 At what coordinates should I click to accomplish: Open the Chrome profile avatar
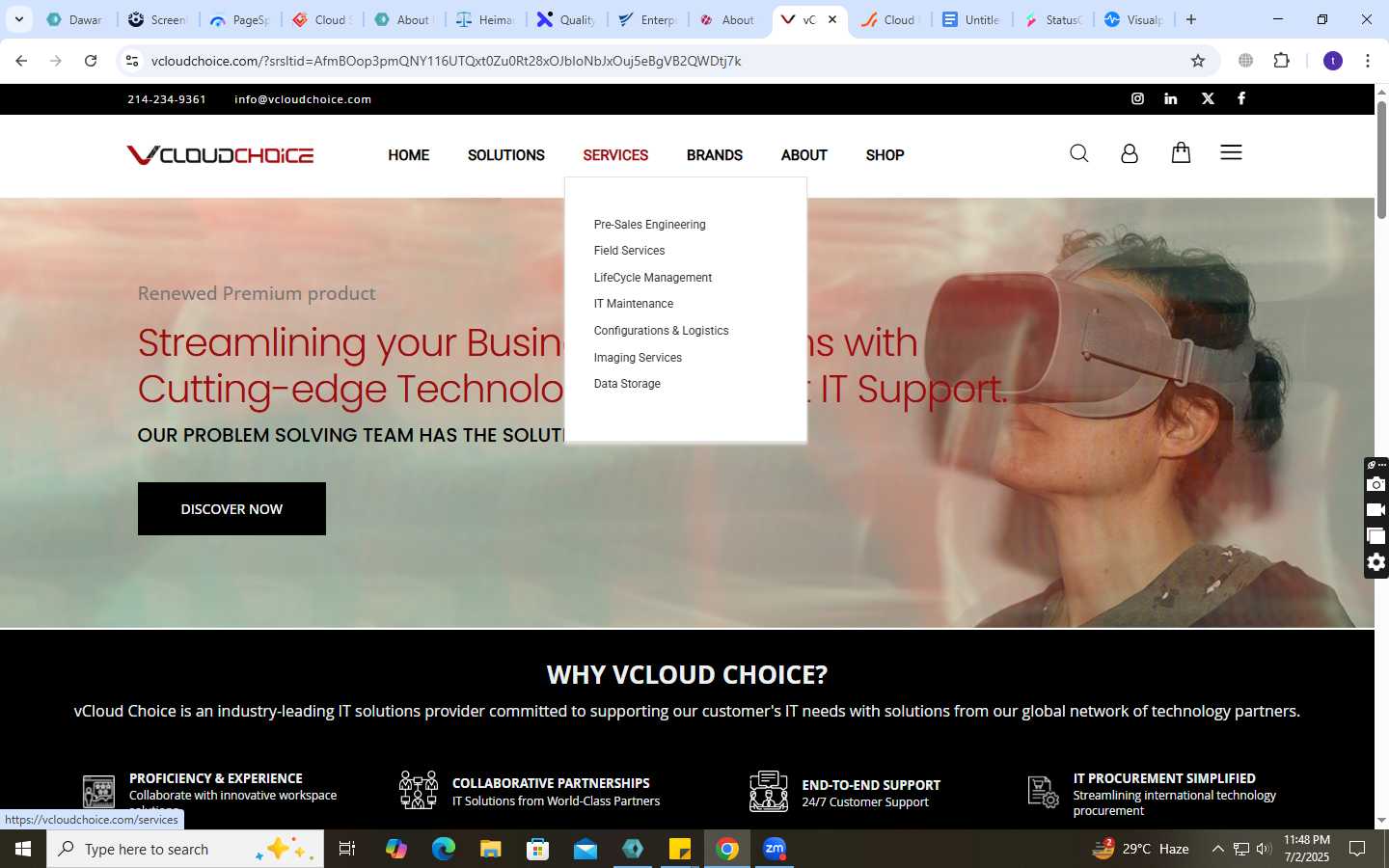tap(1333, 61)
